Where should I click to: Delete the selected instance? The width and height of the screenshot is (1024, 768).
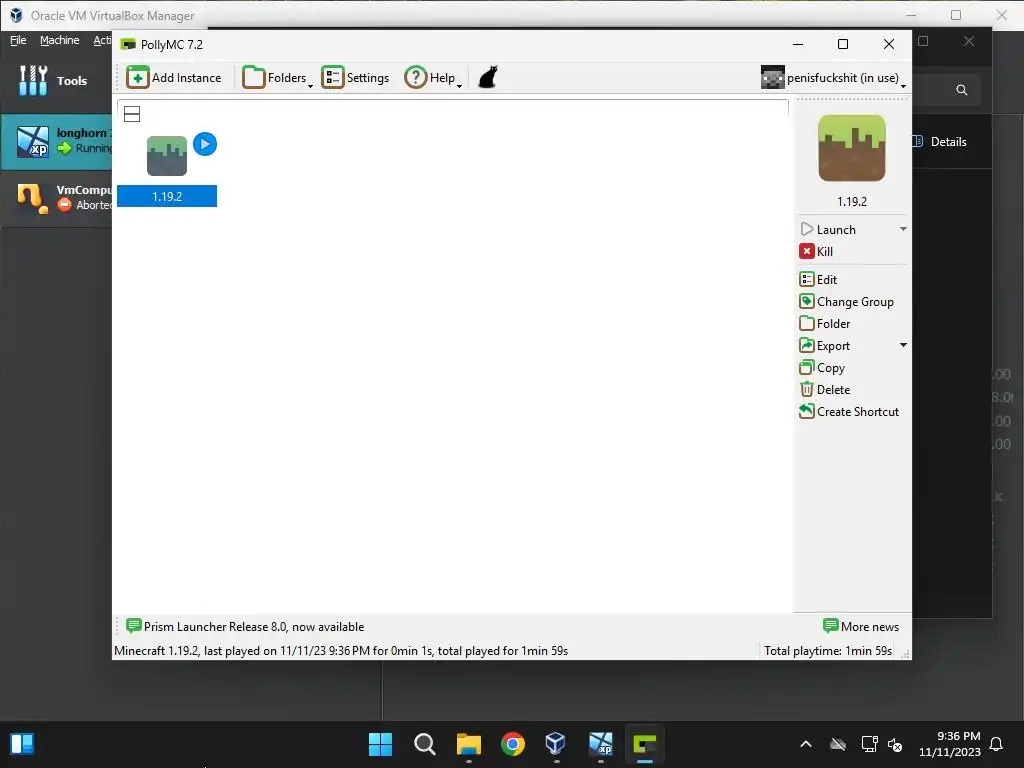pyautogui.click(x=825, y=389)
